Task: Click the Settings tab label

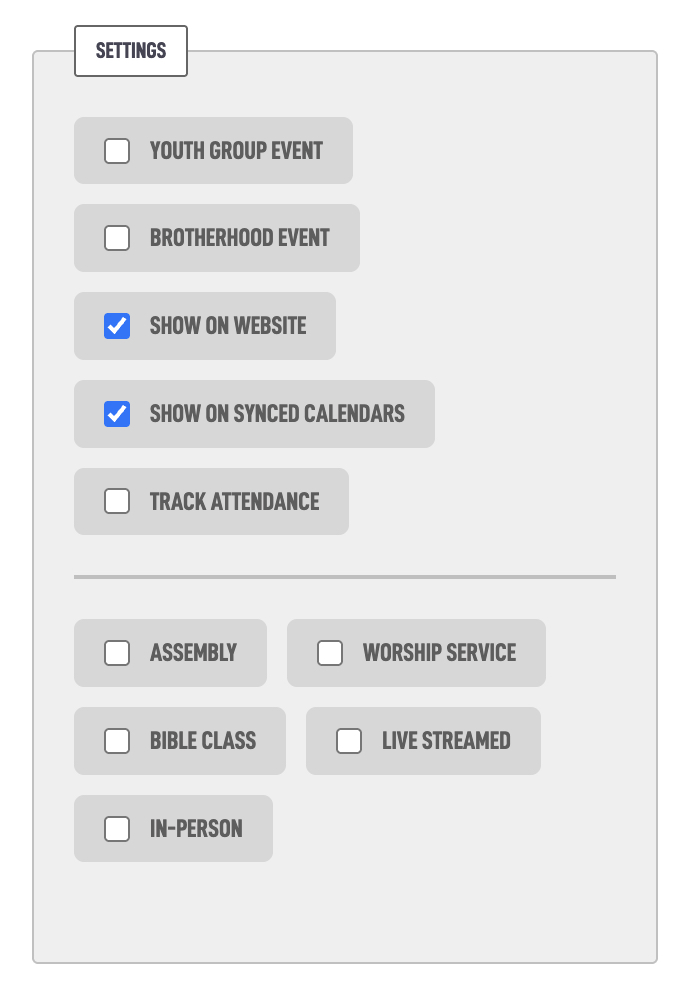Action: click(x=131, y=51)
